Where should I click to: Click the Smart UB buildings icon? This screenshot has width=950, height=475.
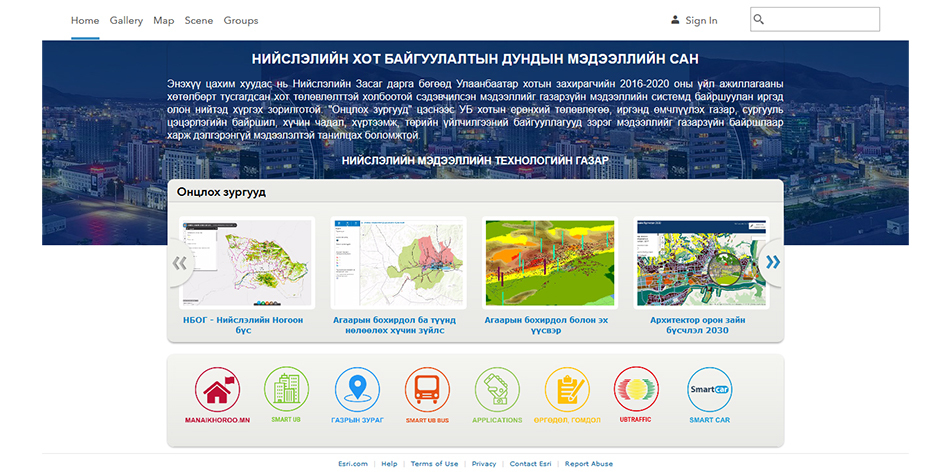pos(286,389)
